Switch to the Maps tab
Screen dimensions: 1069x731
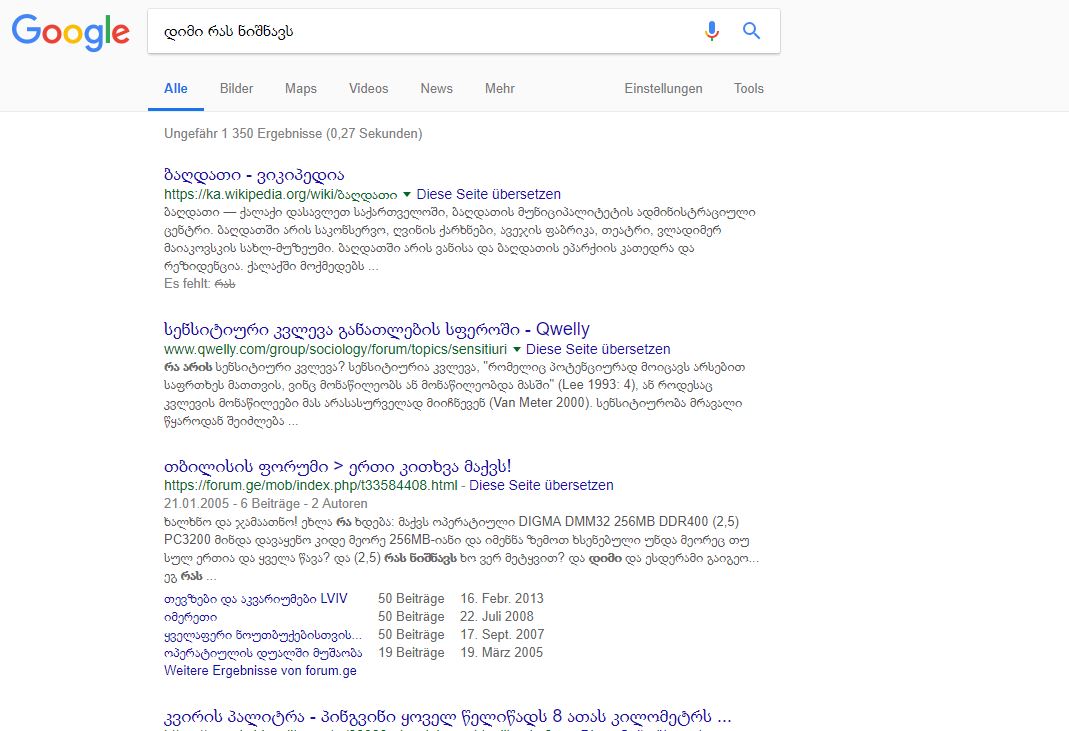(301, 89)
